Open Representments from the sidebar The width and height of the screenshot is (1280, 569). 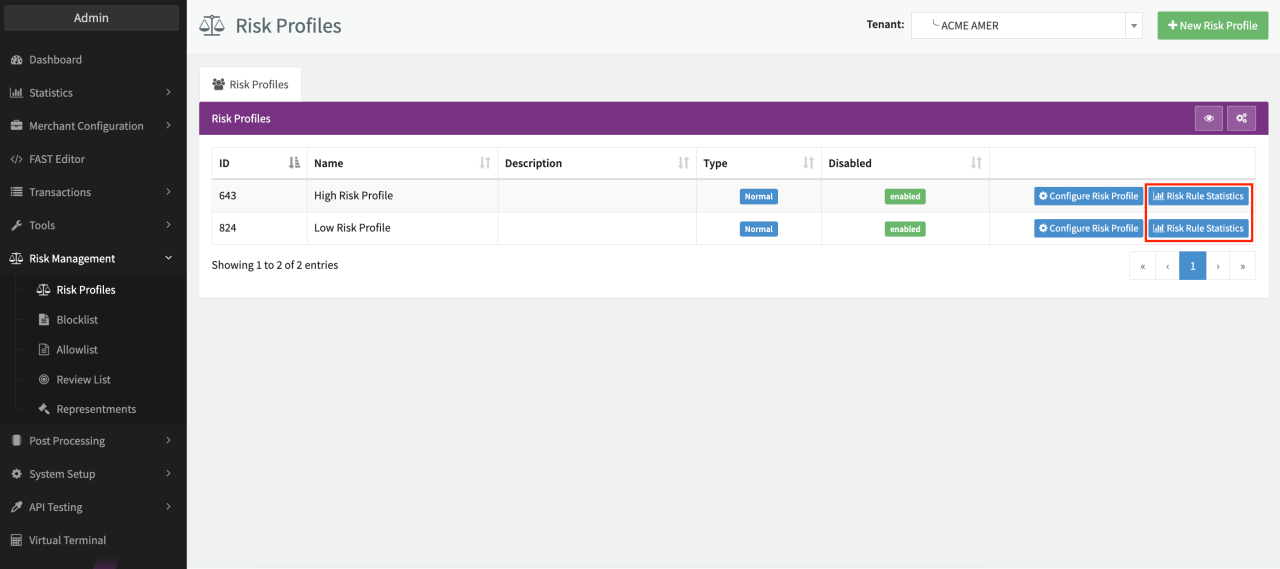point(96,409)
